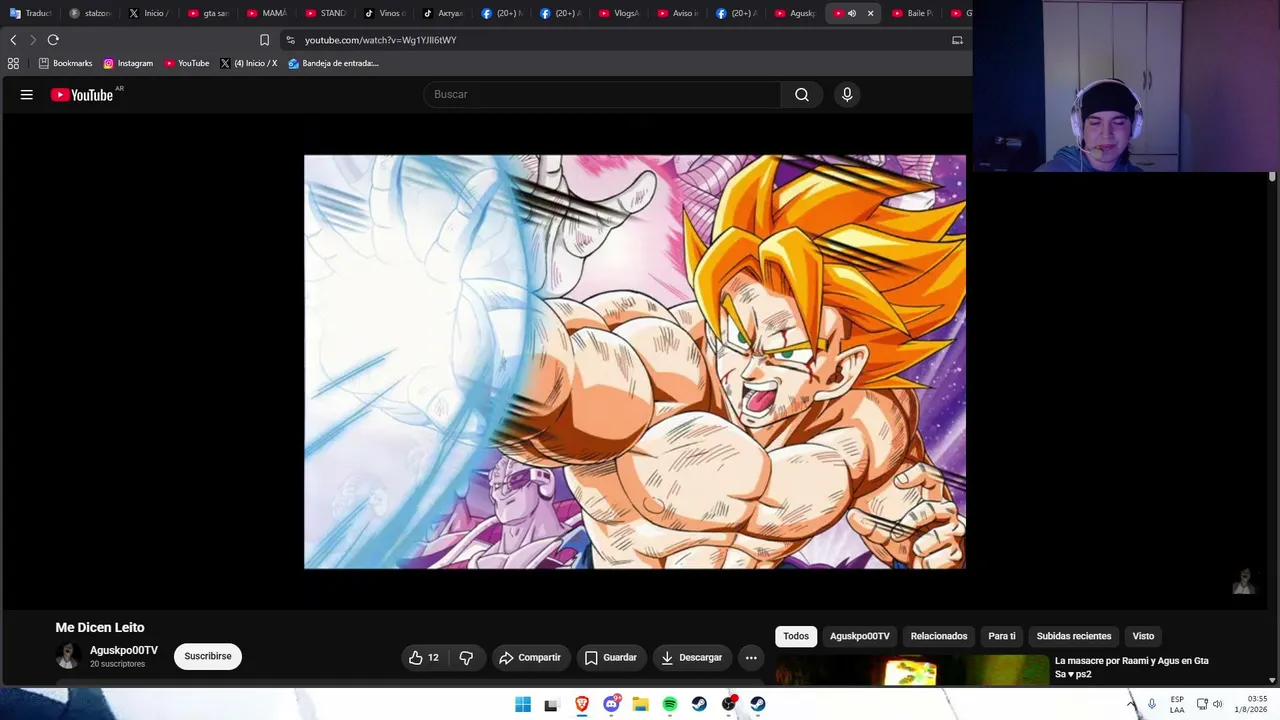Mute the audio on the active tab
1280x720 pixels.
pyautogui.click(x=852, y=13)
